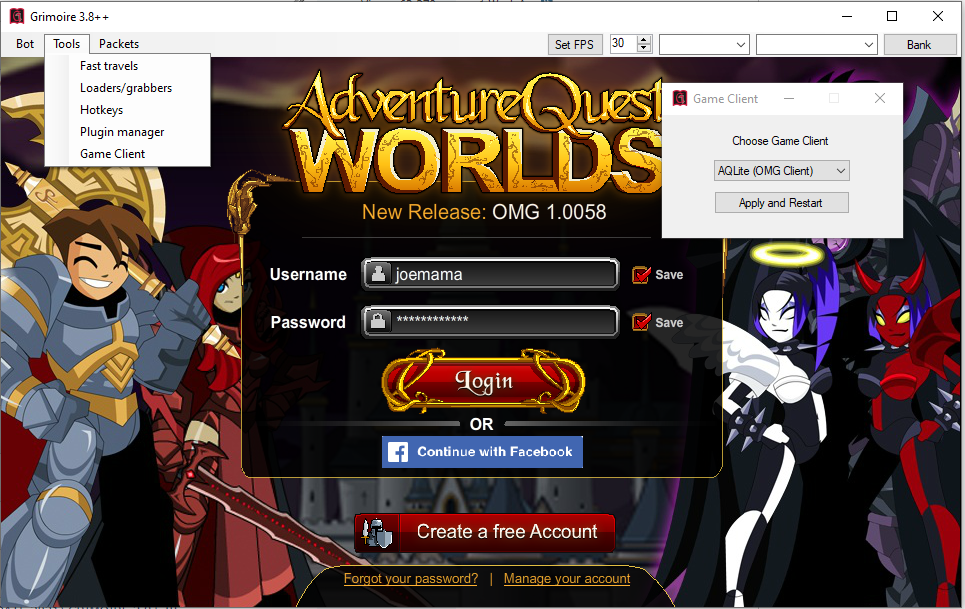Click Apply and Restart button
This screenshot has height=609, width=965.
coord(782,202)
